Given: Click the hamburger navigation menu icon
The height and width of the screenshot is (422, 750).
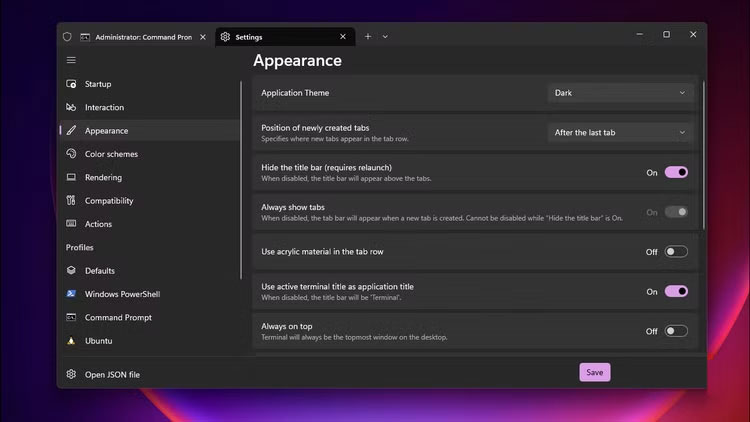Looking at the screenshot, I should [71, 60].
